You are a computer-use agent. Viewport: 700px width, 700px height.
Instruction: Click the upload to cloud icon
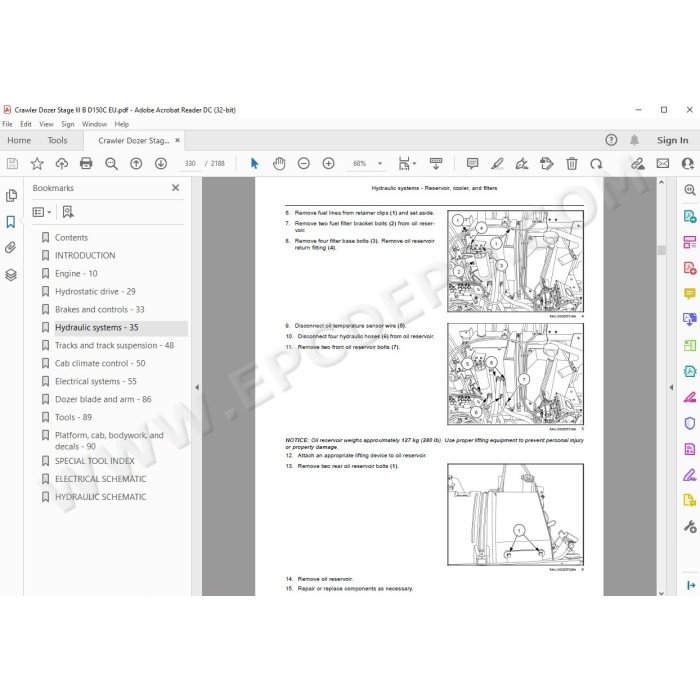click(62, 164)
